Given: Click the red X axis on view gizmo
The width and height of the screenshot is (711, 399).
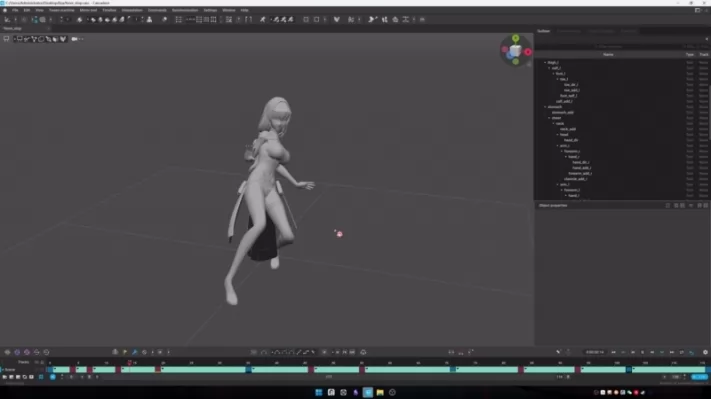Looking at the screenshot, I should (x=528, y=52).
